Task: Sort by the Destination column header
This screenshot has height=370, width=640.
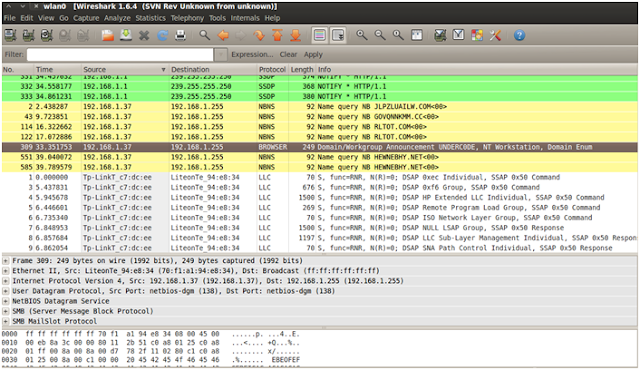Action: [213, 69]
